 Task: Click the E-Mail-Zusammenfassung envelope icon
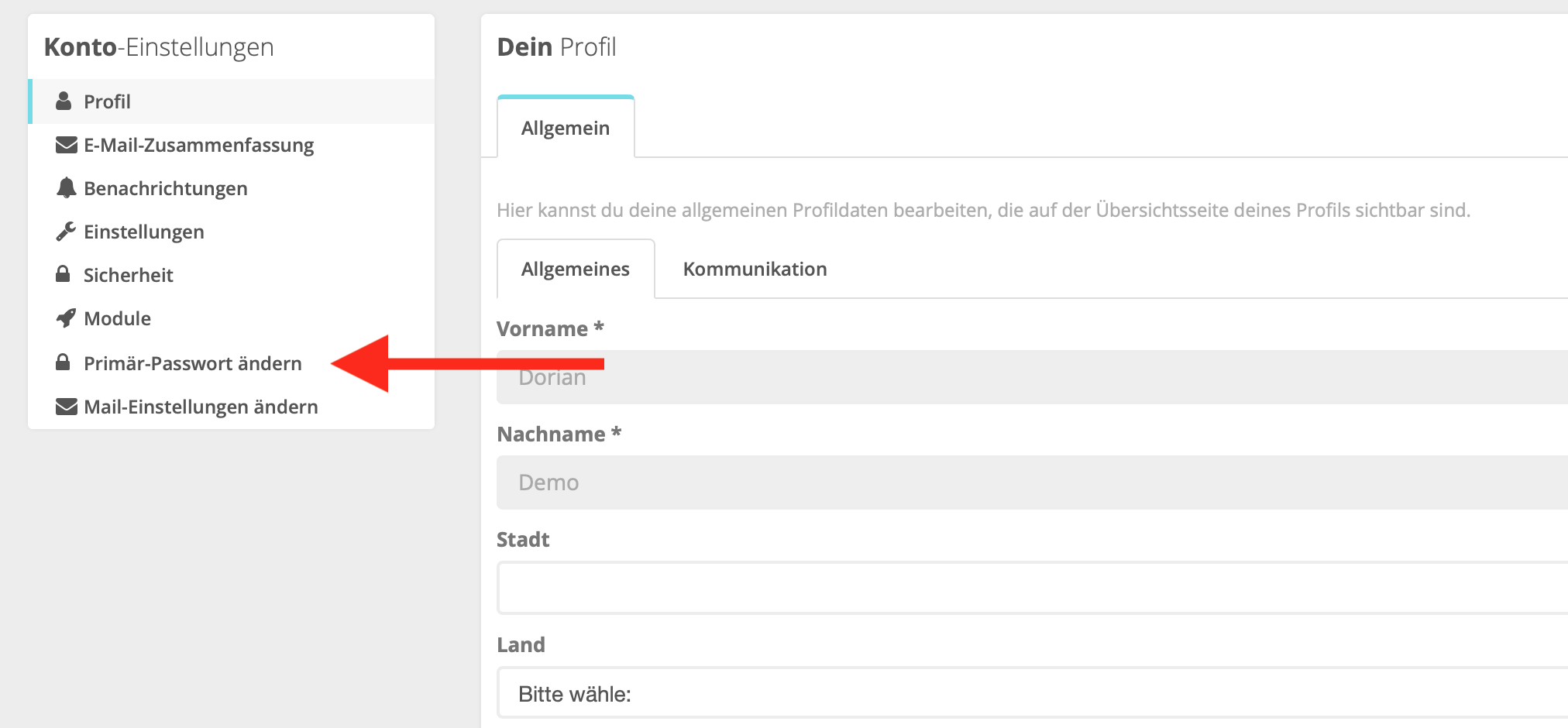(x=67, y=145)
